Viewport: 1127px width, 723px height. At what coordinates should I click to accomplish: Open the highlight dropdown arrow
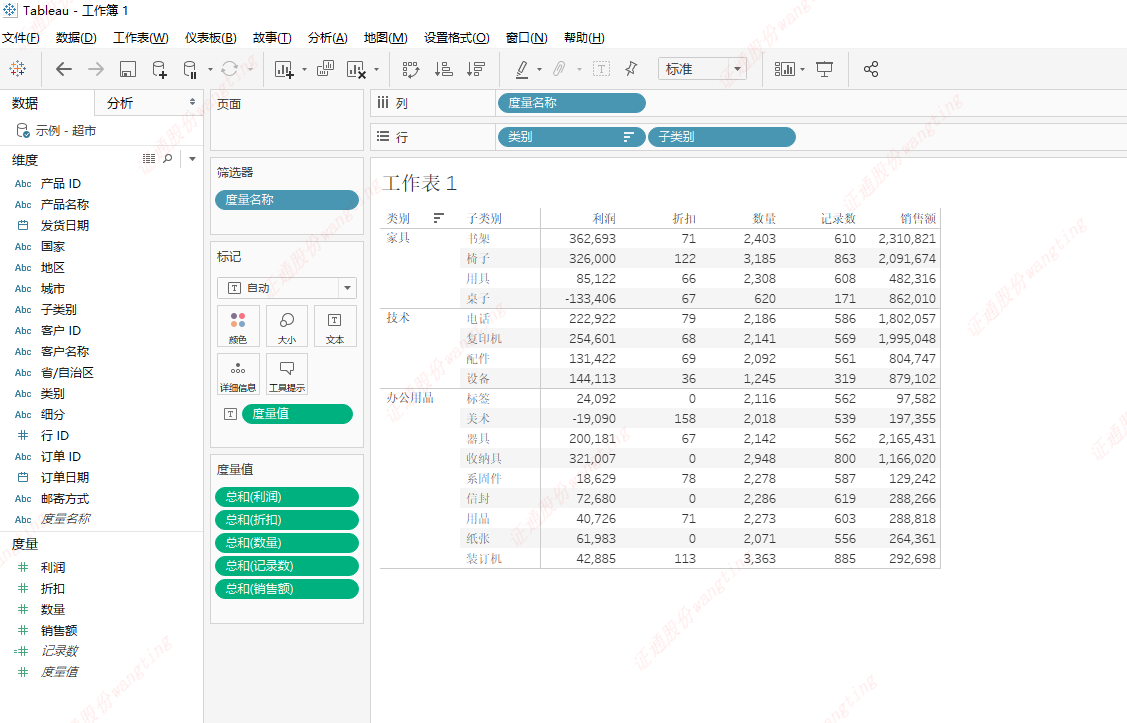click(539, 70)
